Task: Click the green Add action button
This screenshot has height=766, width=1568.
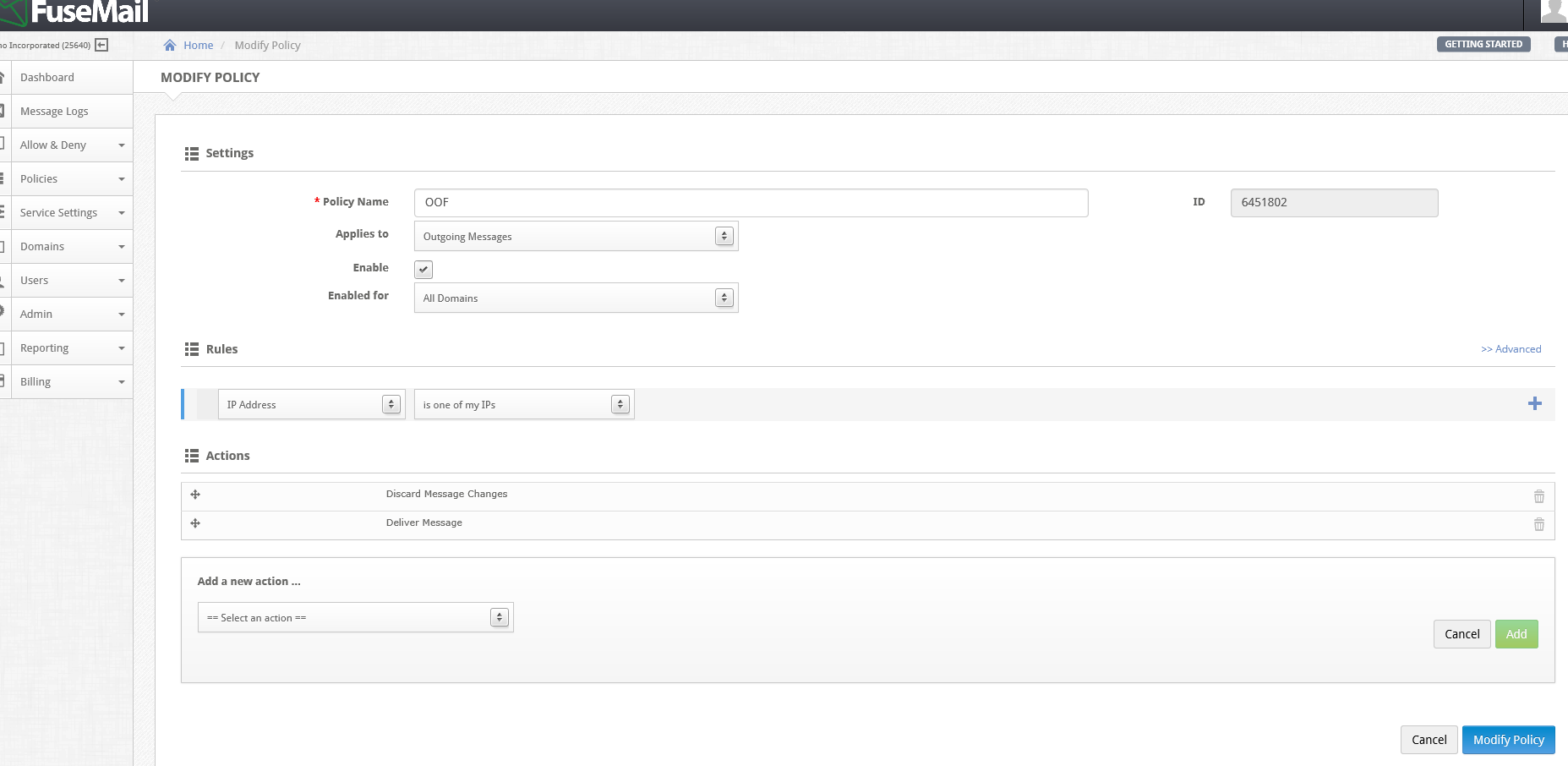Action: point(1516,634)
